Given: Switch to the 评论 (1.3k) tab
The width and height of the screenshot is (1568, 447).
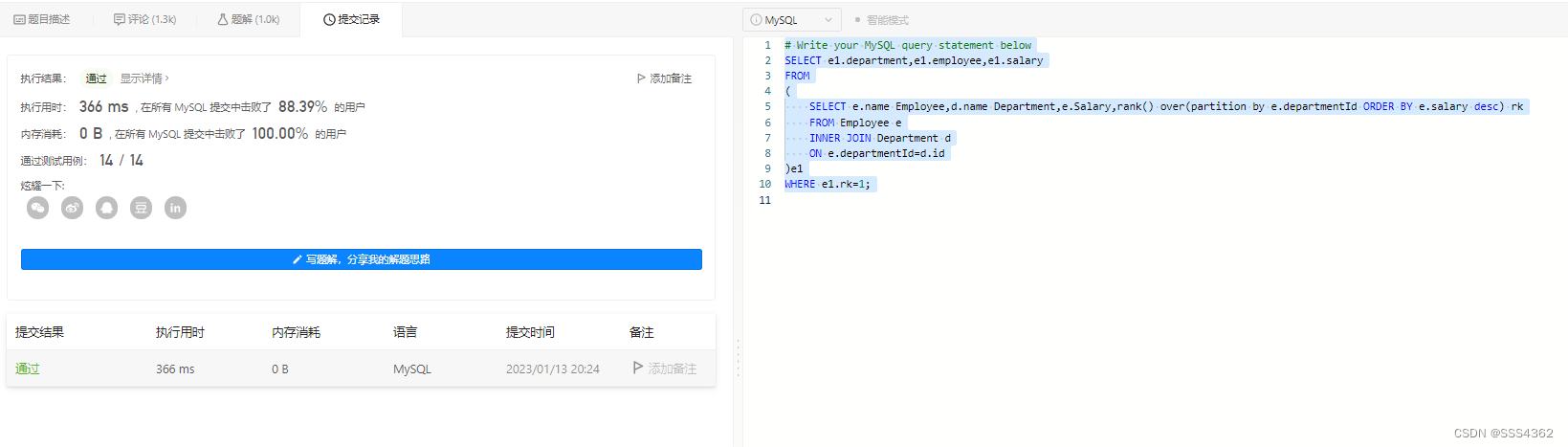Looking at the screenshot, I should click(x=144, y=19).
